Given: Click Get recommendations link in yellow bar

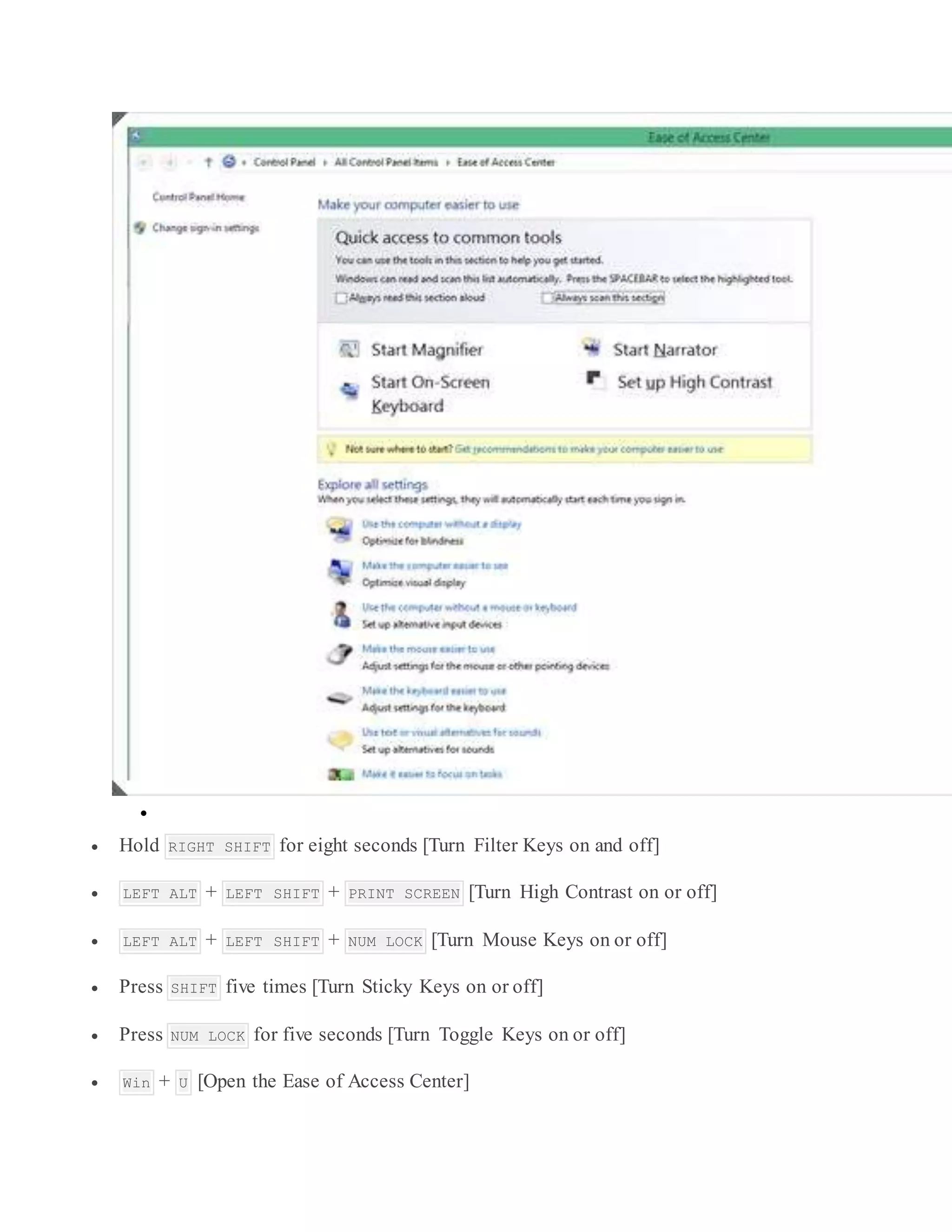Looking at the screenshot, I should tap(589, 449).
